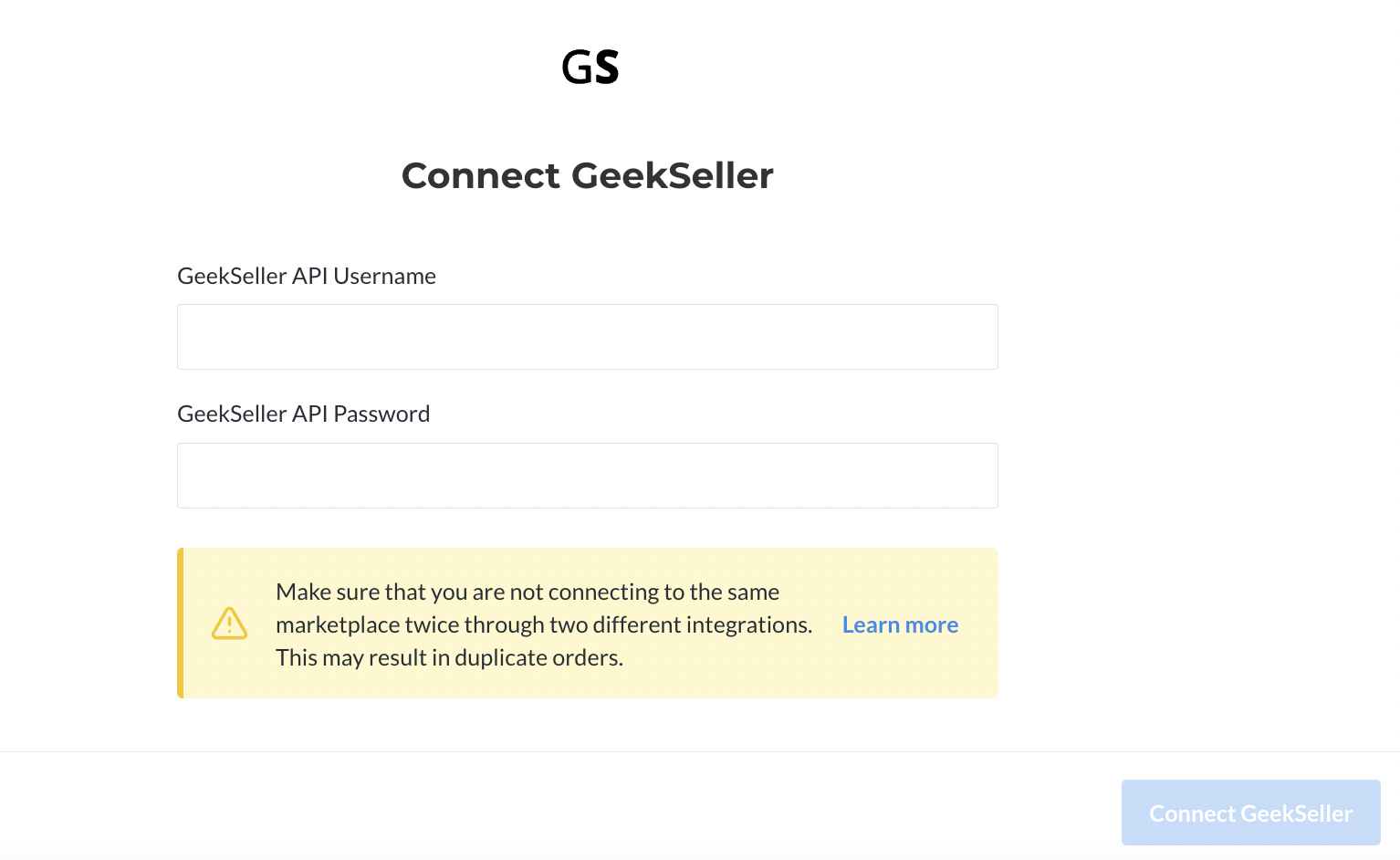Viewport: 1400px width, 860px height.
Task: Click the Connect GeekSeller page heading
Action: pyautogui.click(x=588, y=175)
